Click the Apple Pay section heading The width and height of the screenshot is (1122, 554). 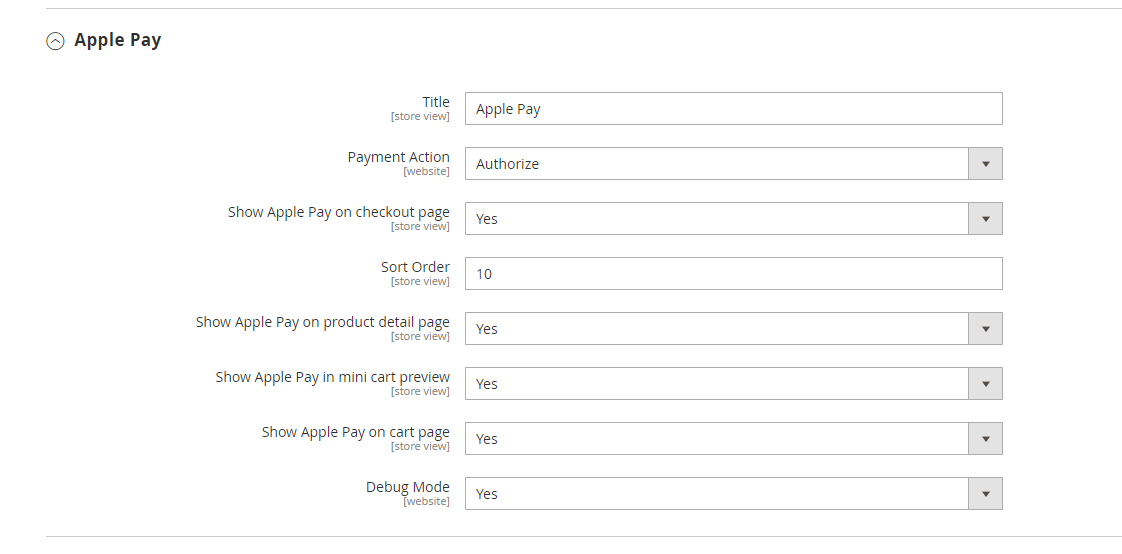click(x=117, y=40)
